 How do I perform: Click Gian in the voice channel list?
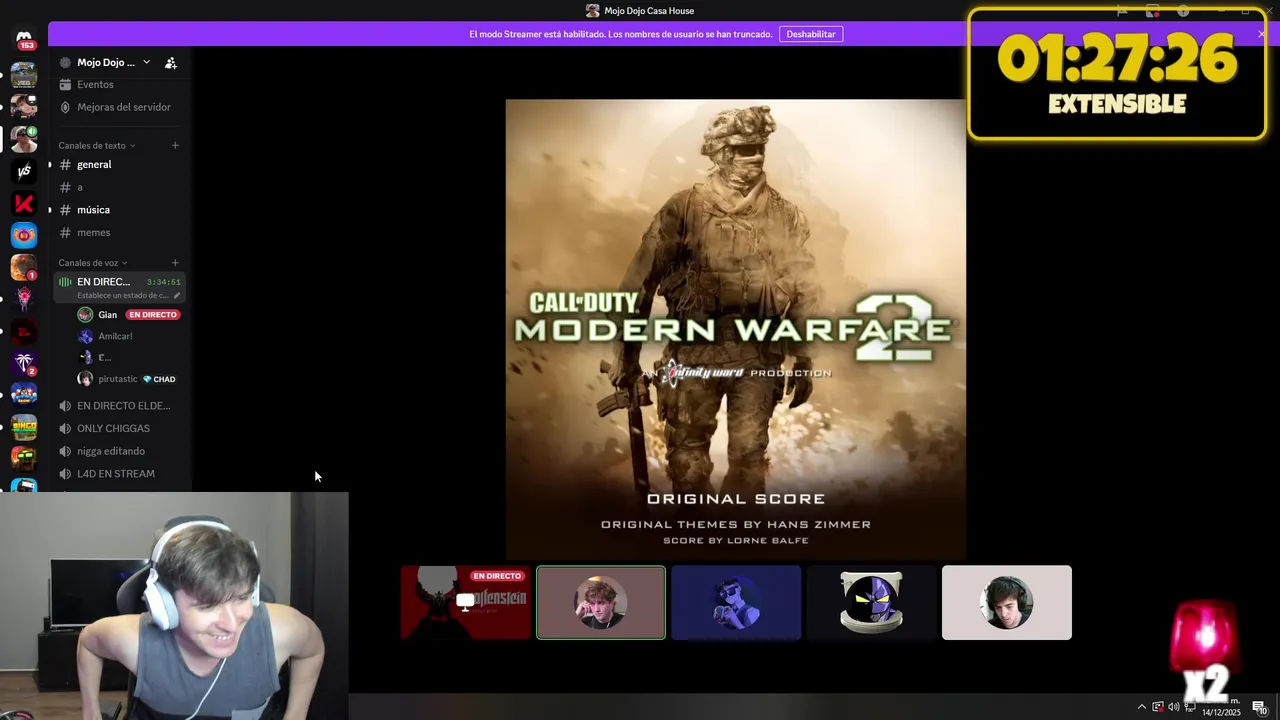point(107,315)
